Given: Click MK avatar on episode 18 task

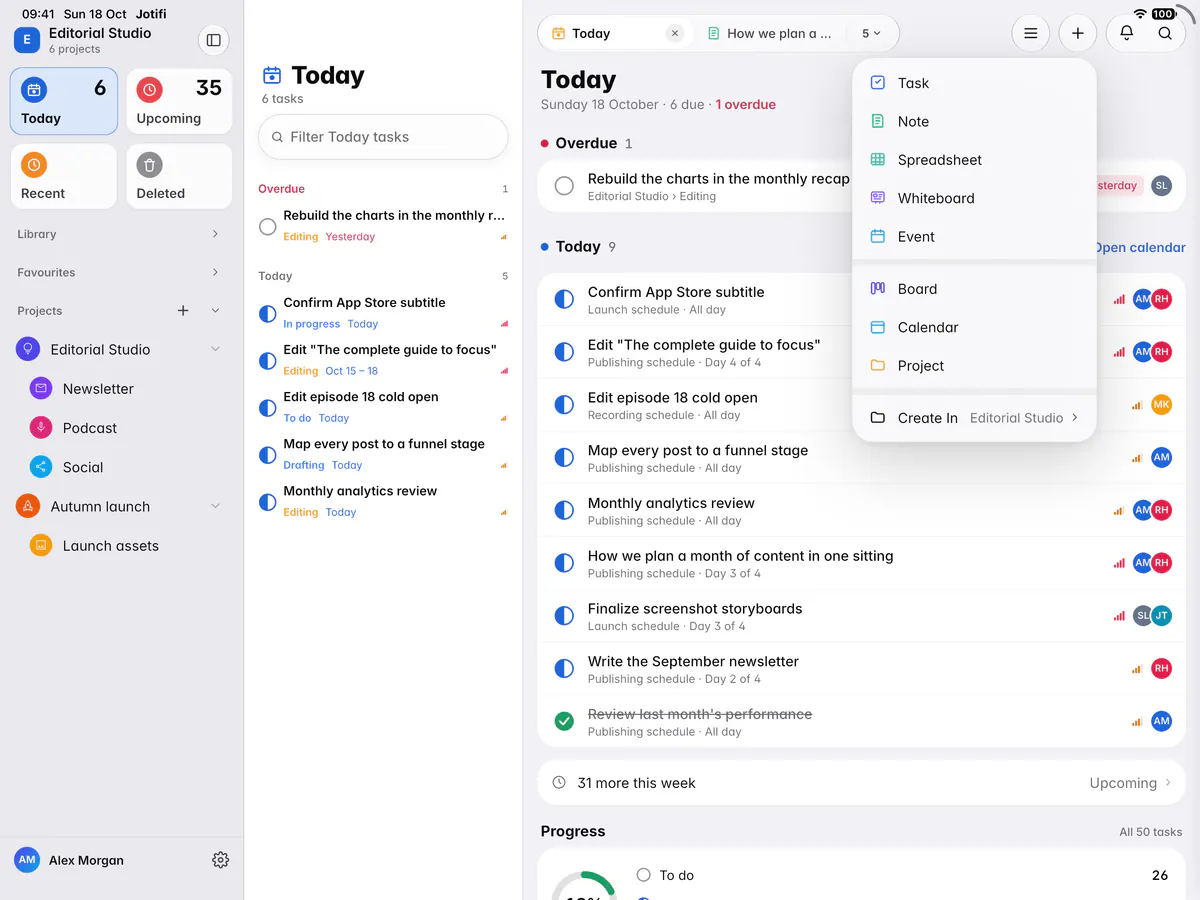Looking at the screenshot, I should (1161, 405).
